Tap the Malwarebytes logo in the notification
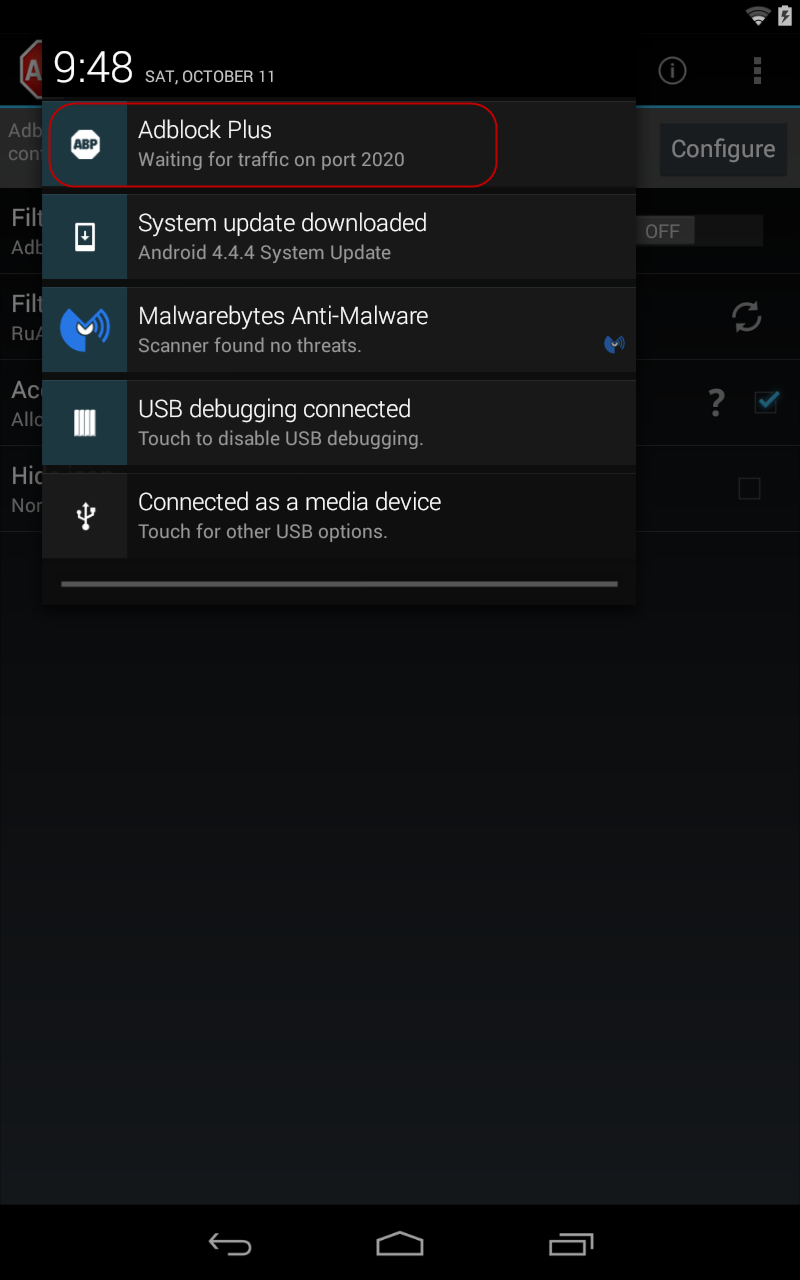Image resolution: width=800 pixels, height=1280 pixels. [x=85, y=330]
